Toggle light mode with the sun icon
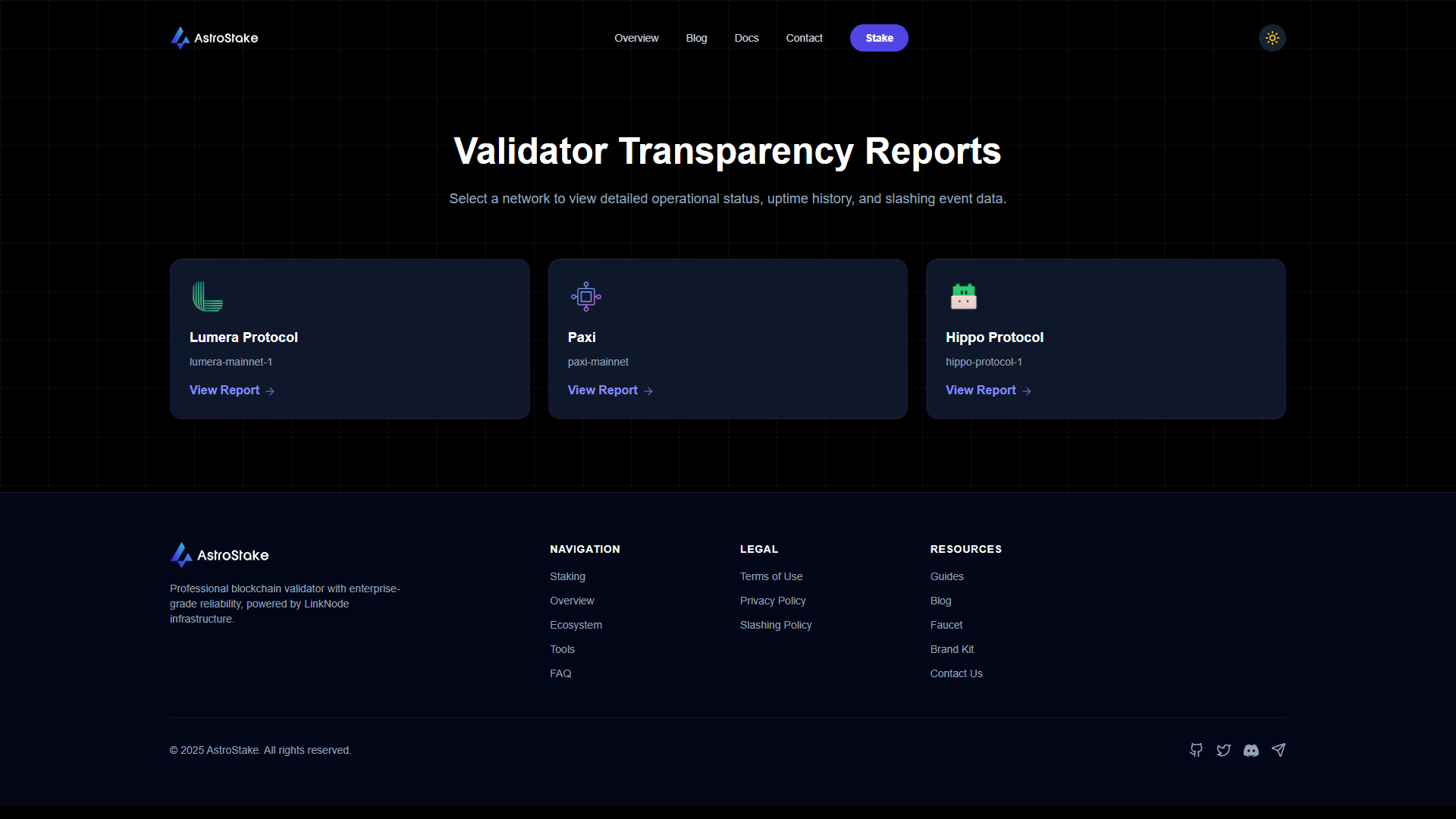 coord(1272,37)
